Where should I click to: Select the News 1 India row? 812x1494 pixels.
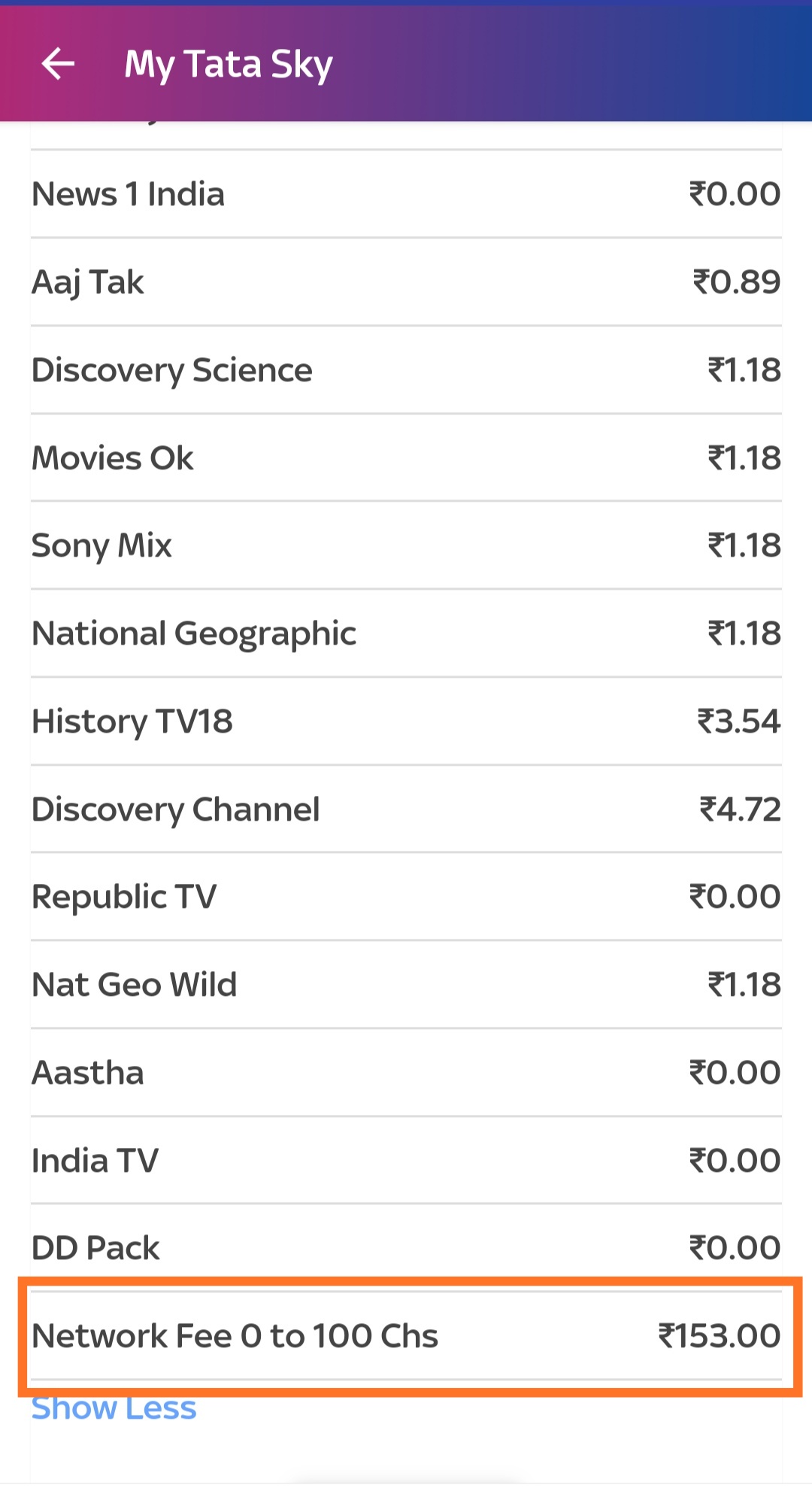406,194
